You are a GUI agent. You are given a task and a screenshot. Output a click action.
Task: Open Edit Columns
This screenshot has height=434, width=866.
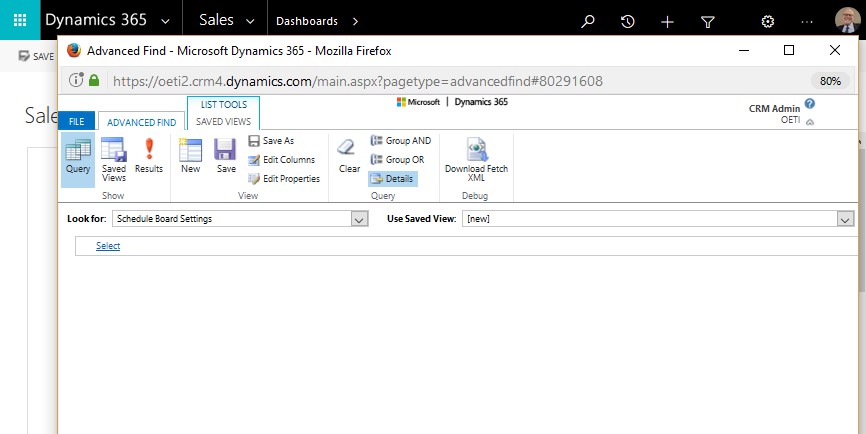(282, 160)
